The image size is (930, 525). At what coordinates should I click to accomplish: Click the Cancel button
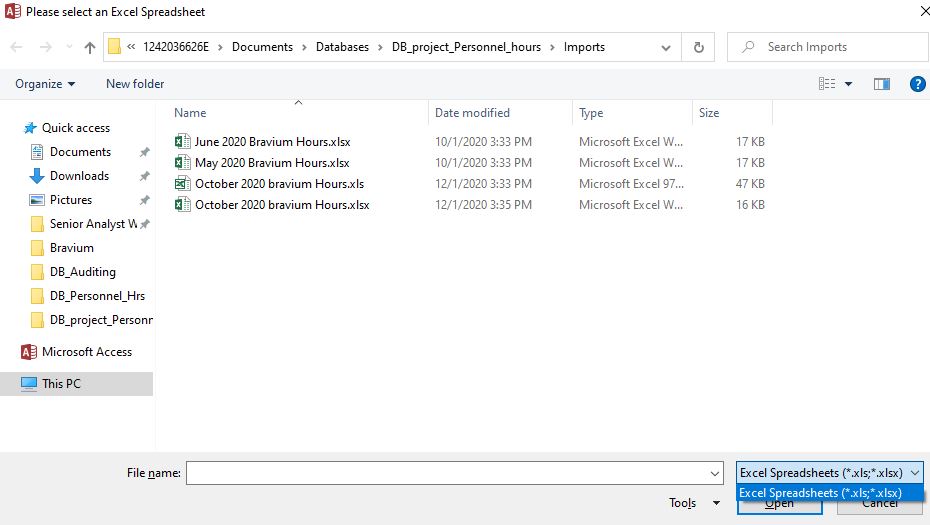coord(880,508)
